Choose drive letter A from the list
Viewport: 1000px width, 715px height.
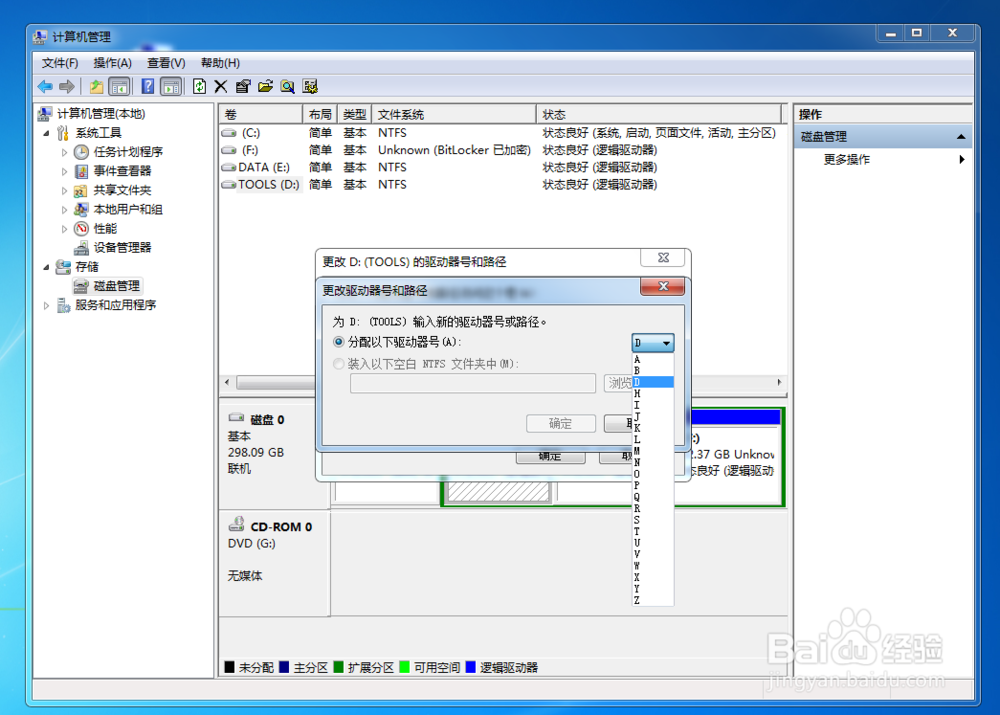click(x=653, y=360)
